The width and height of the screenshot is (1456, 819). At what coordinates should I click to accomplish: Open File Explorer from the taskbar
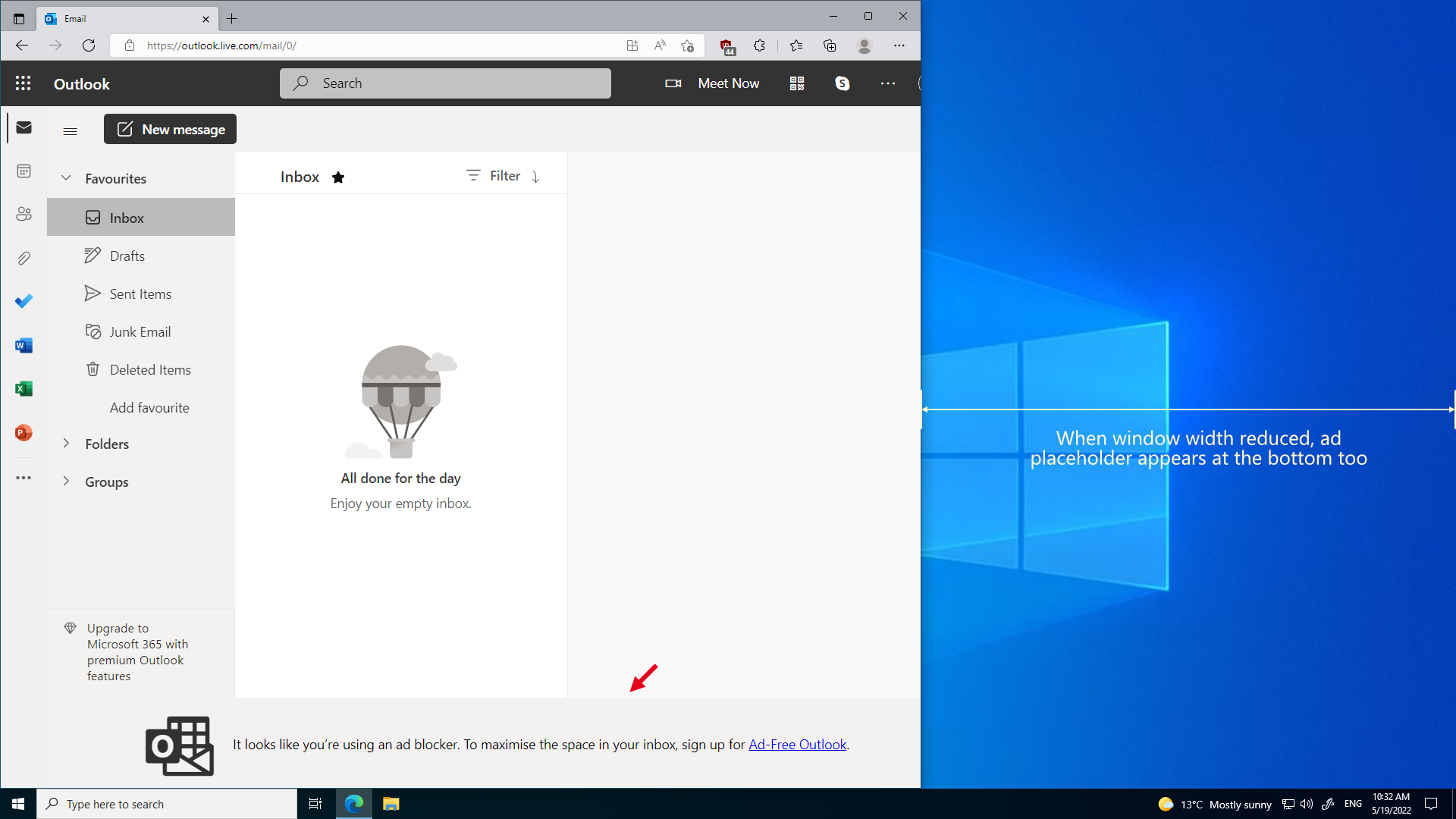(x=391, y=803)
